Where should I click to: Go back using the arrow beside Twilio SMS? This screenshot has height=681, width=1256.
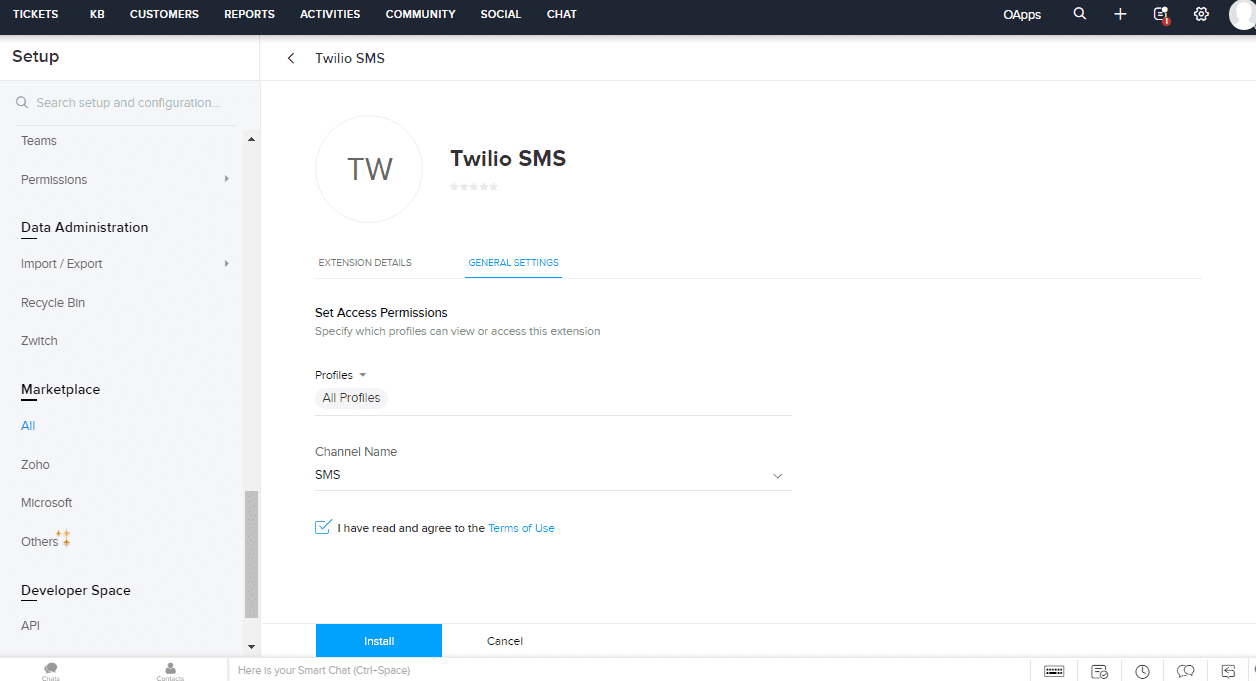[x=291, y=58]
